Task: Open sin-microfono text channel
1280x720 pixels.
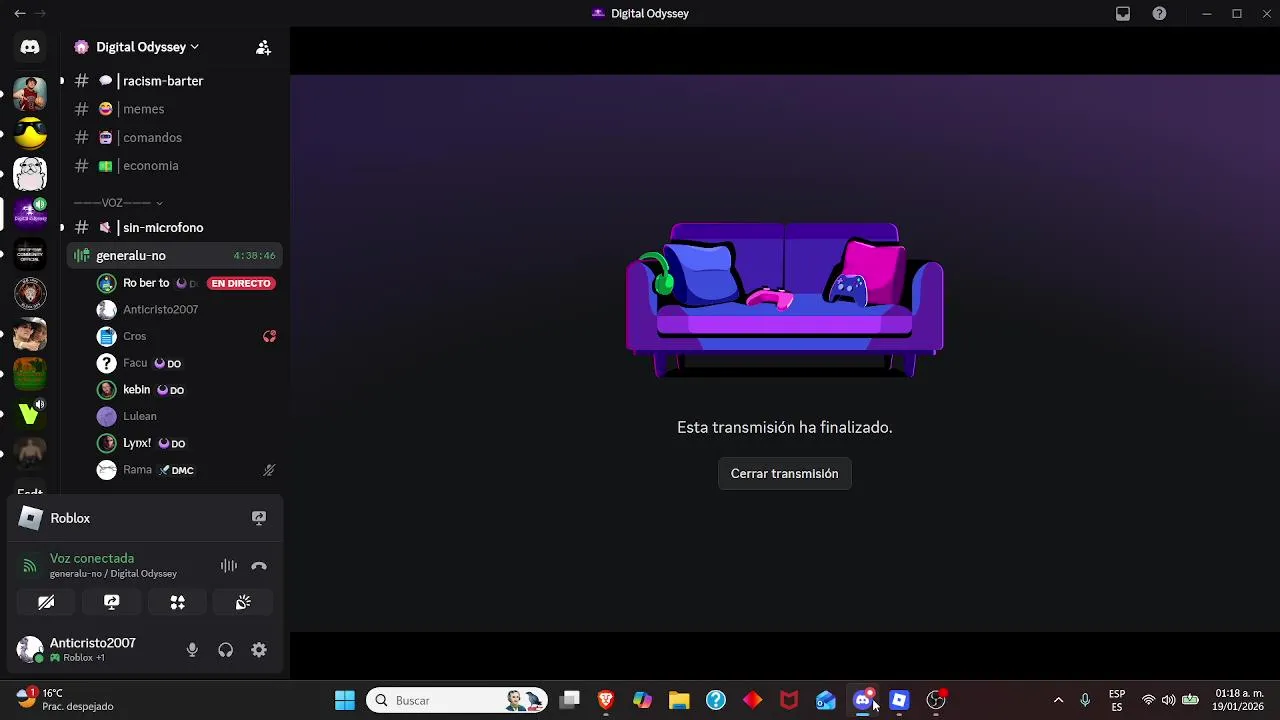Action: tap(174, 228)
